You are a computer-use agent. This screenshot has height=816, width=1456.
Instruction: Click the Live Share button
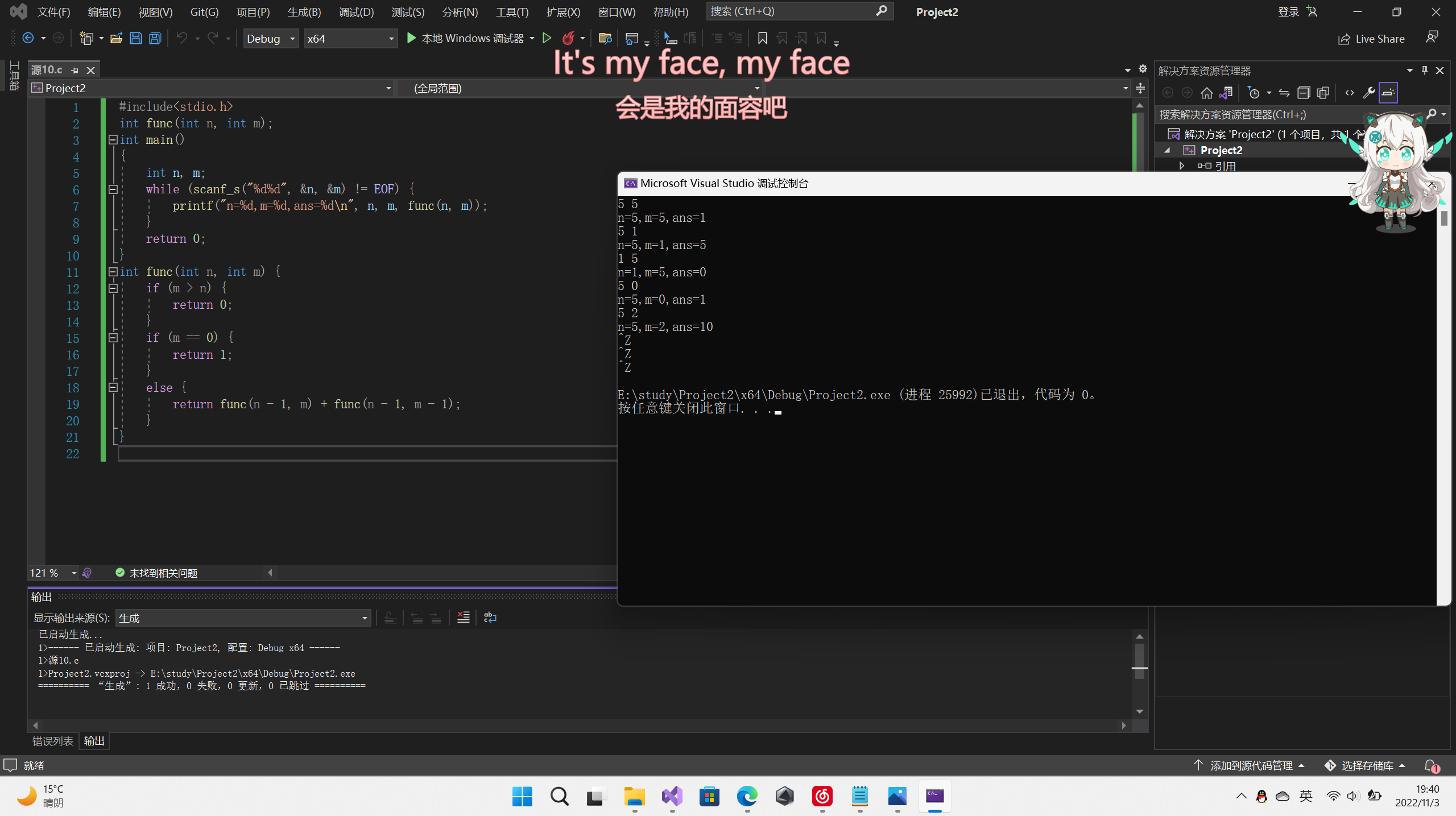point(1371,39)
